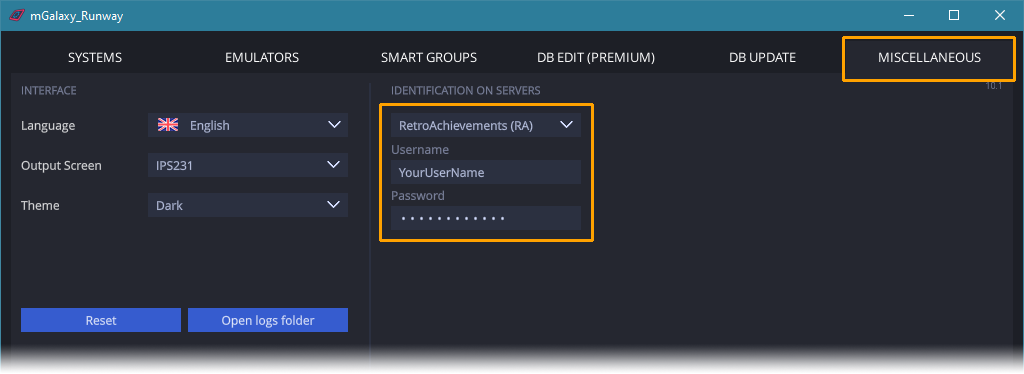Open the EMULATORS tab

262,57
